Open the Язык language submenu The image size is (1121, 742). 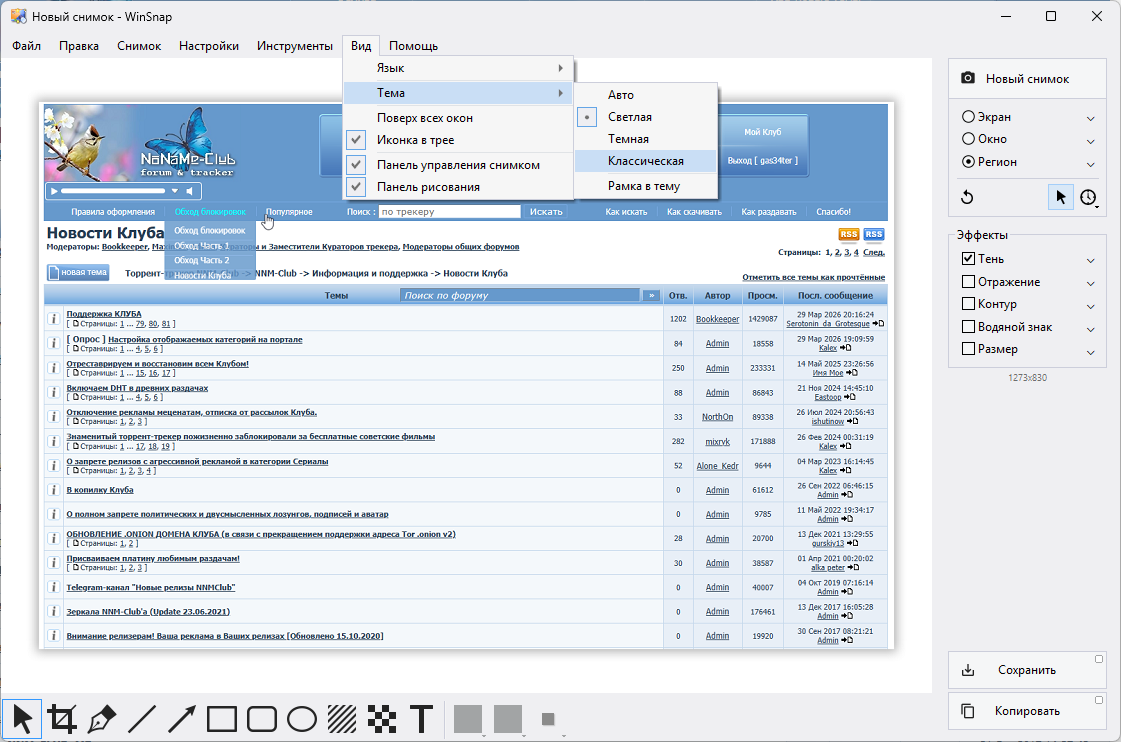point(458,68)
